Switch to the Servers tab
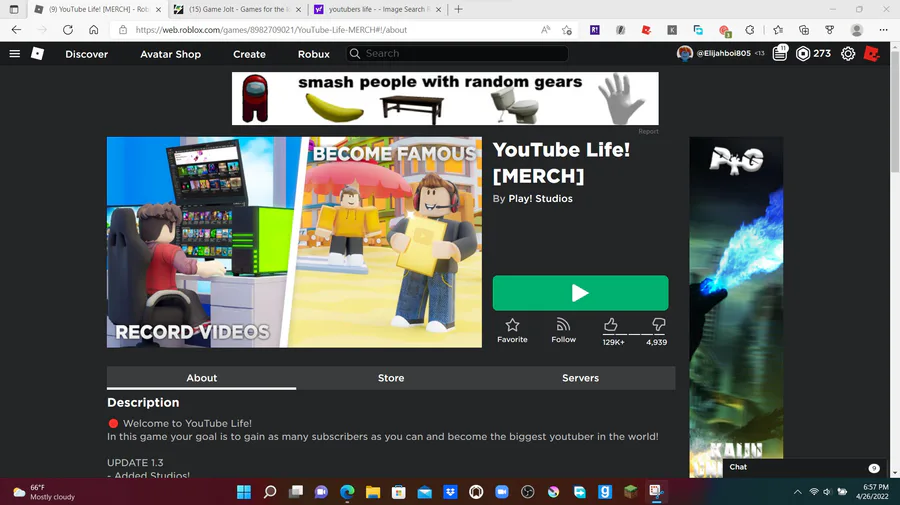This screenshot has height=505, width=900. click(x=580, y=378)
